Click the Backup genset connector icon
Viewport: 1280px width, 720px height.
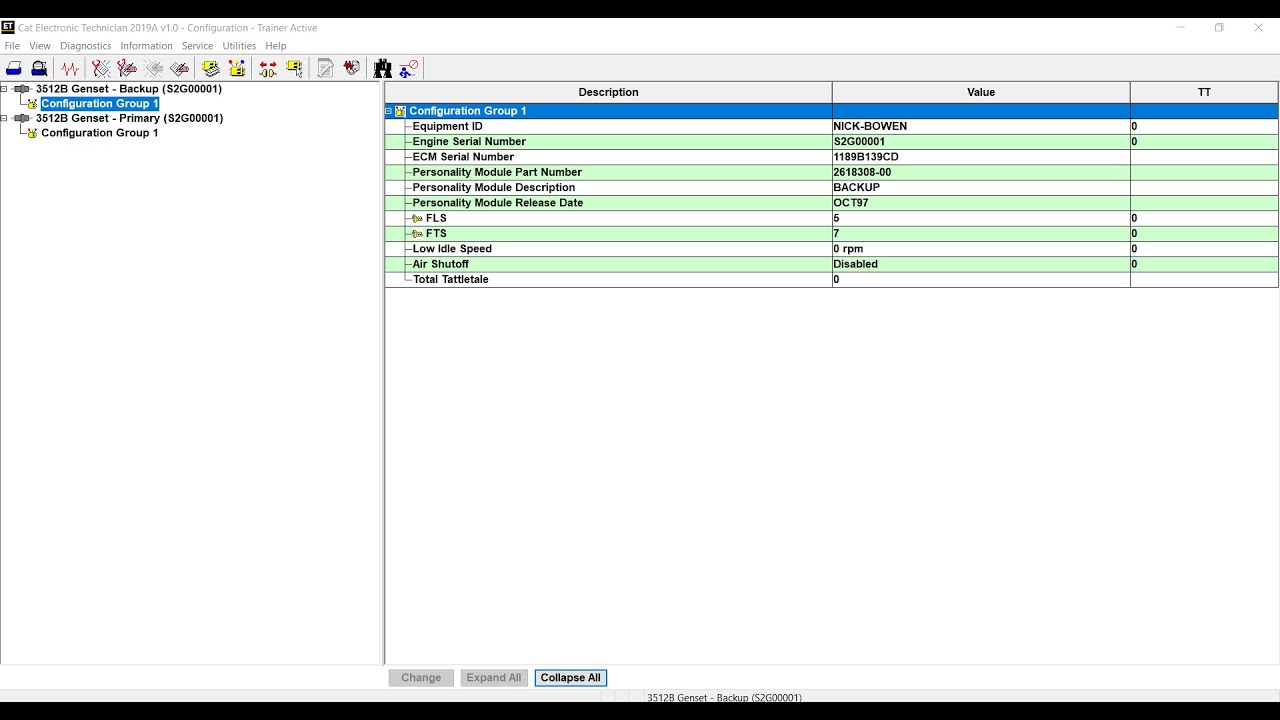23,89
